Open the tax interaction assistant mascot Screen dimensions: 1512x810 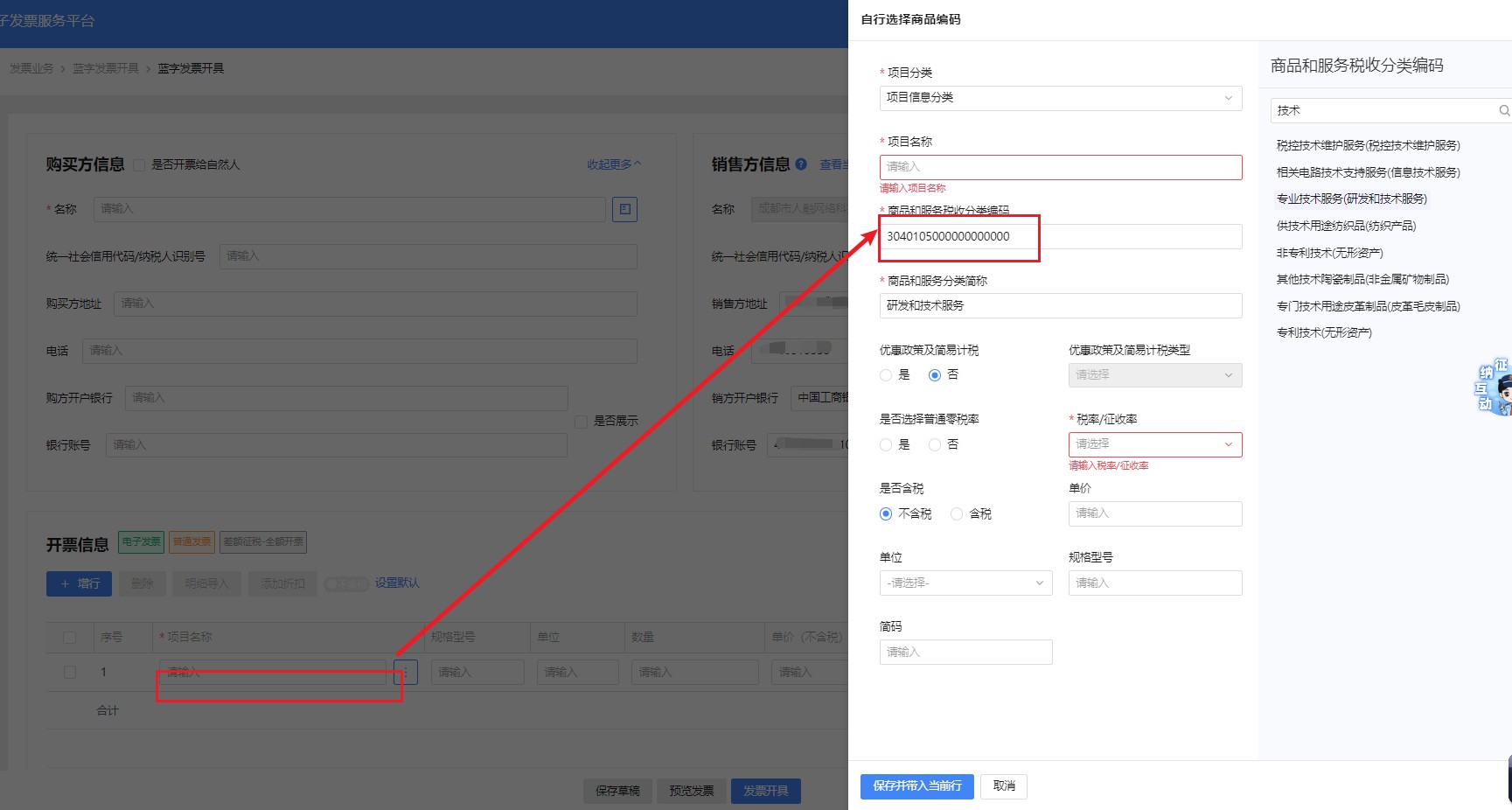1494,386
